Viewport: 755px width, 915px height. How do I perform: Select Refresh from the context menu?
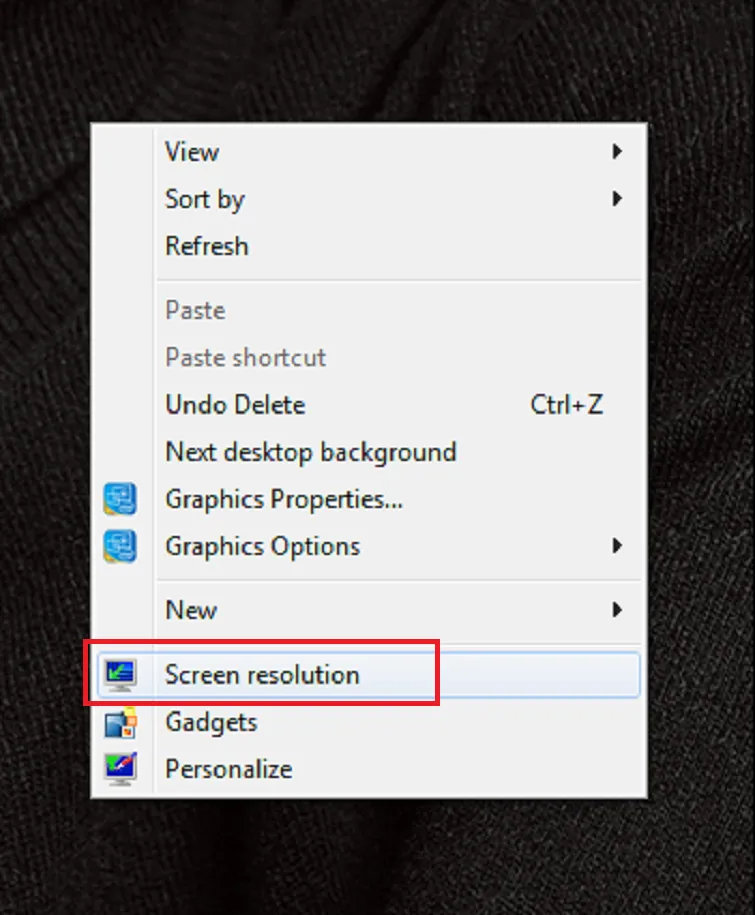click(x=206, y=246)
